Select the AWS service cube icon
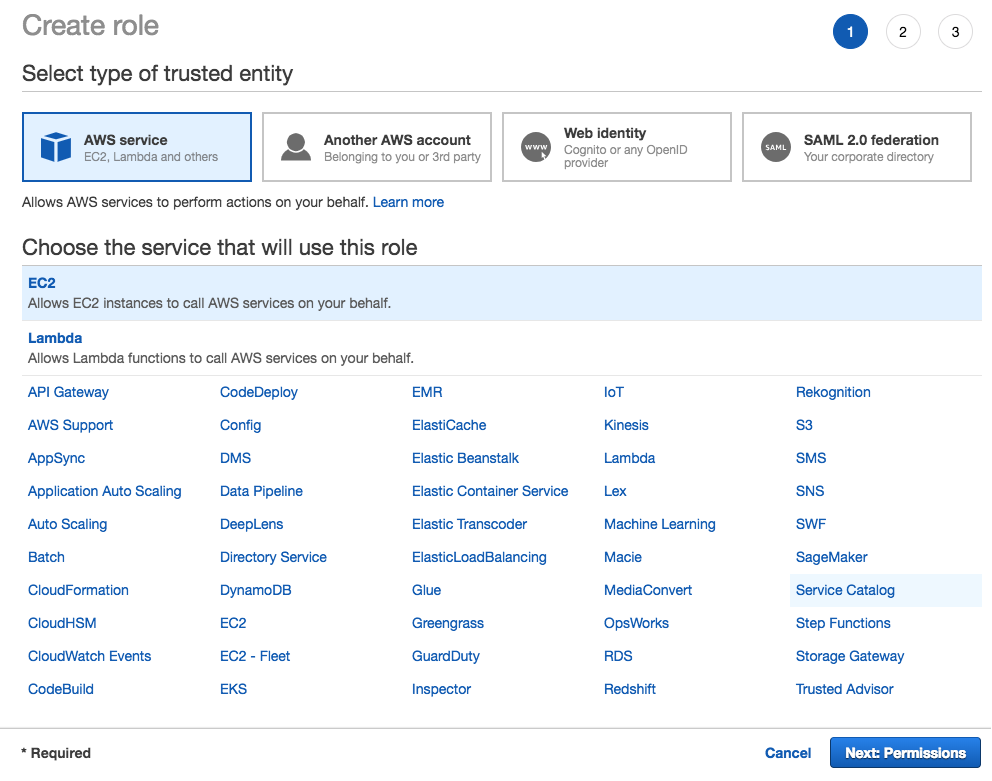Image resolution: width=992 pixels, height=781 pixels. pyautogui.click(x=56, y=147)
